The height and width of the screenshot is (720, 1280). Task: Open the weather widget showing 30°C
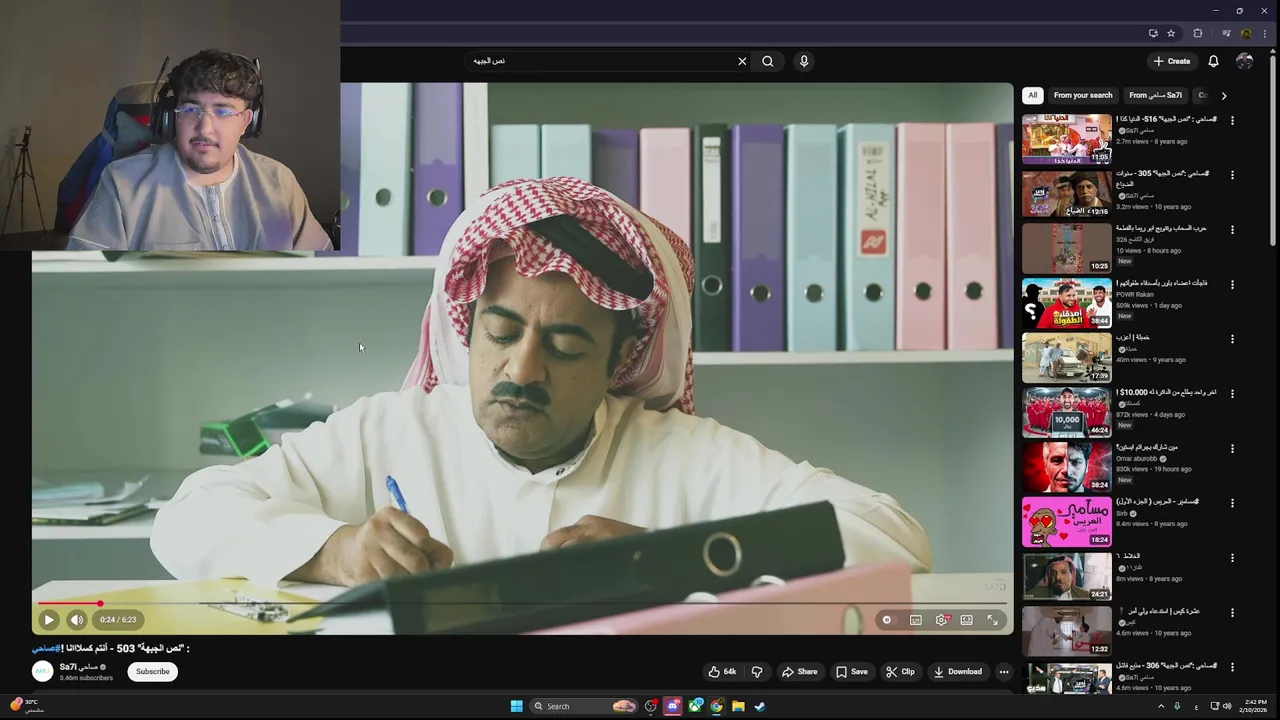[x=27, y=706]
